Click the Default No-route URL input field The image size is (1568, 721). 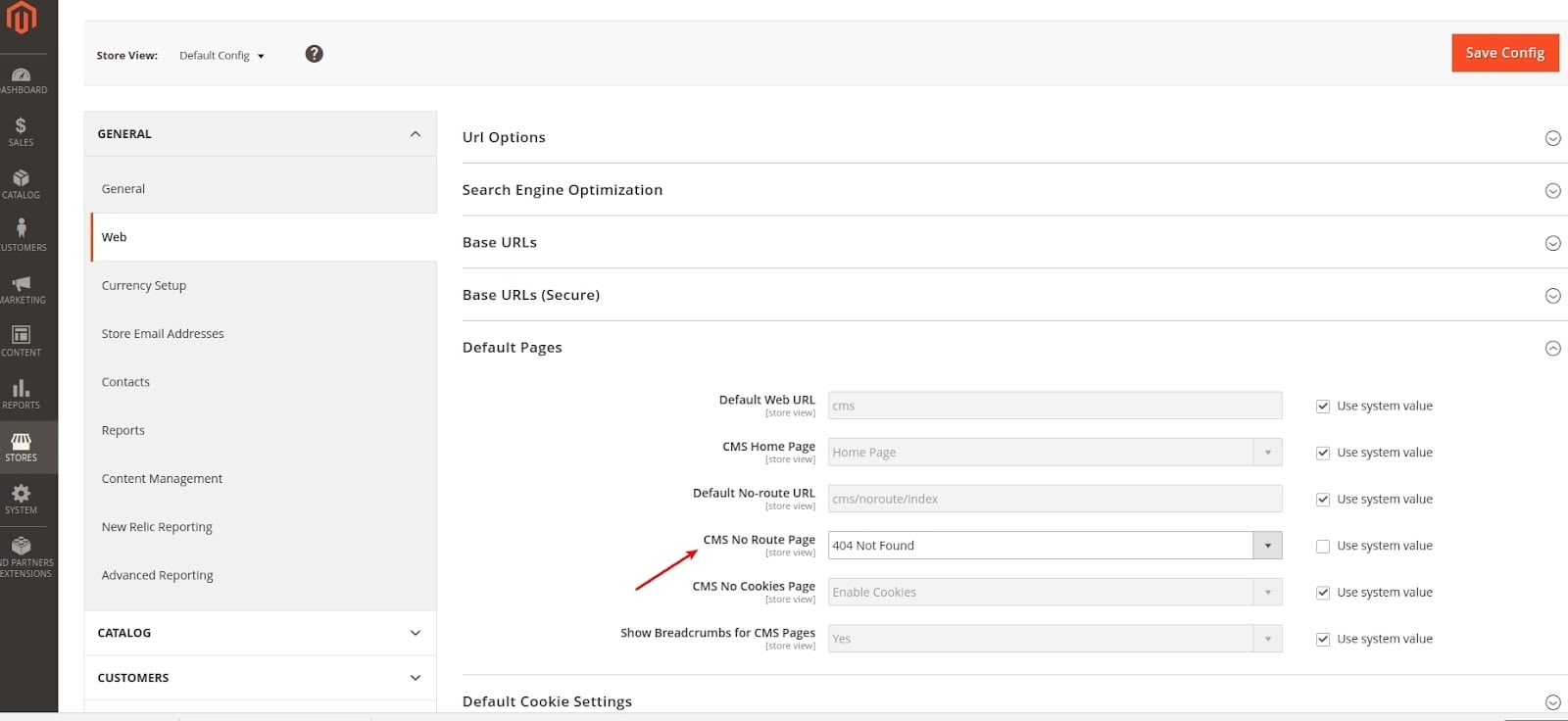click(1054, 499)
